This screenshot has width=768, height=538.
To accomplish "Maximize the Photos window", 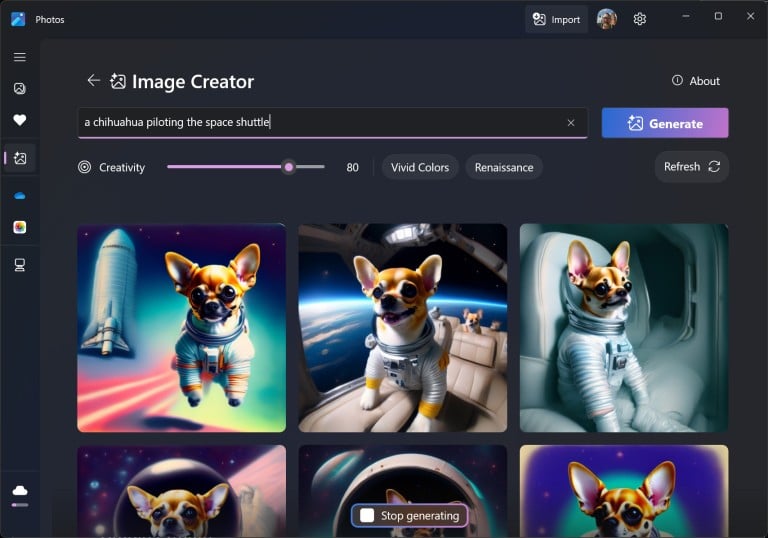I will tap(718, 16).
